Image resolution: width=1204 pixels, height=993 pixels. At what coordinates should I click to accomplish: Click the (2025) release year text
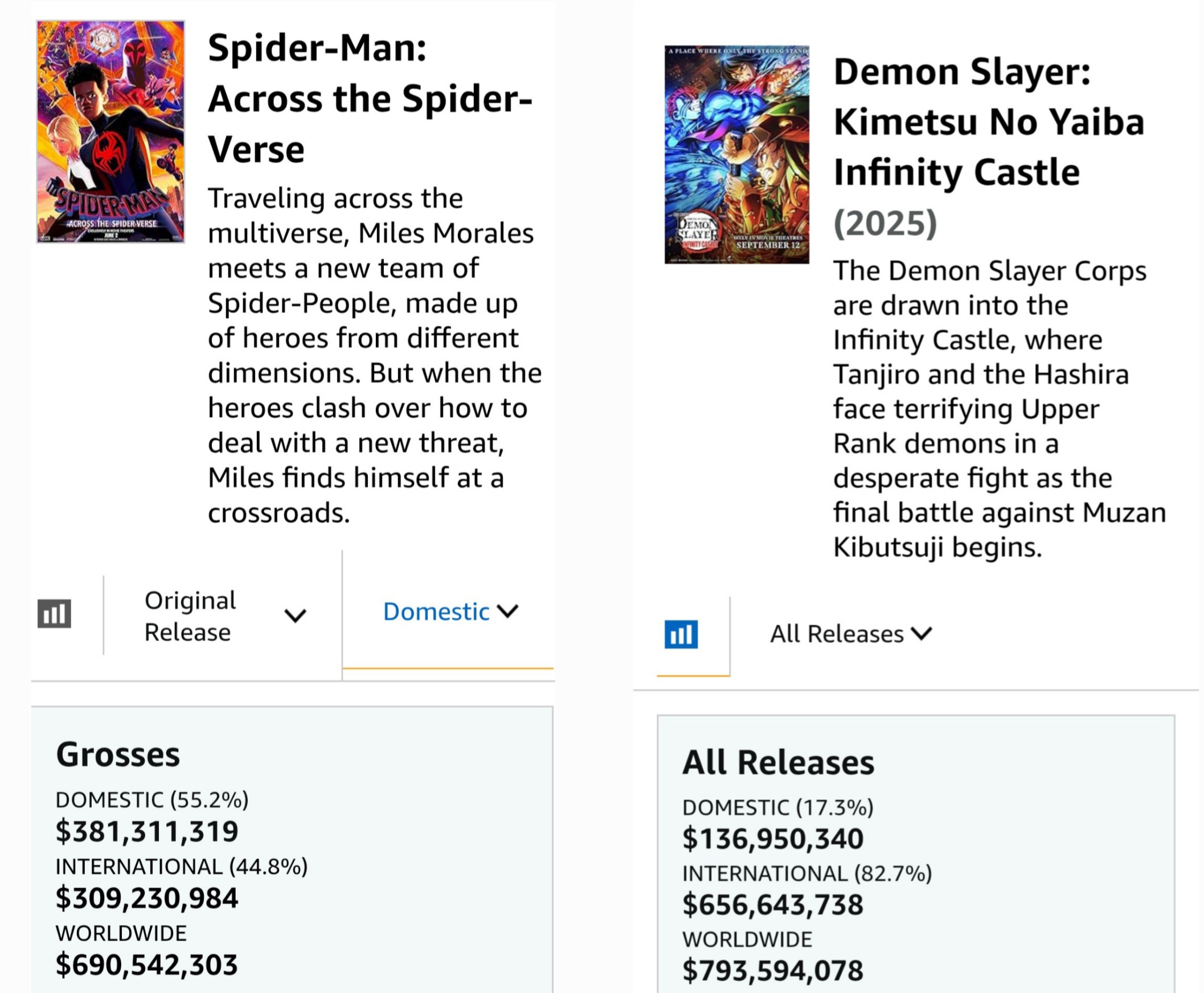tap(885, 223)
